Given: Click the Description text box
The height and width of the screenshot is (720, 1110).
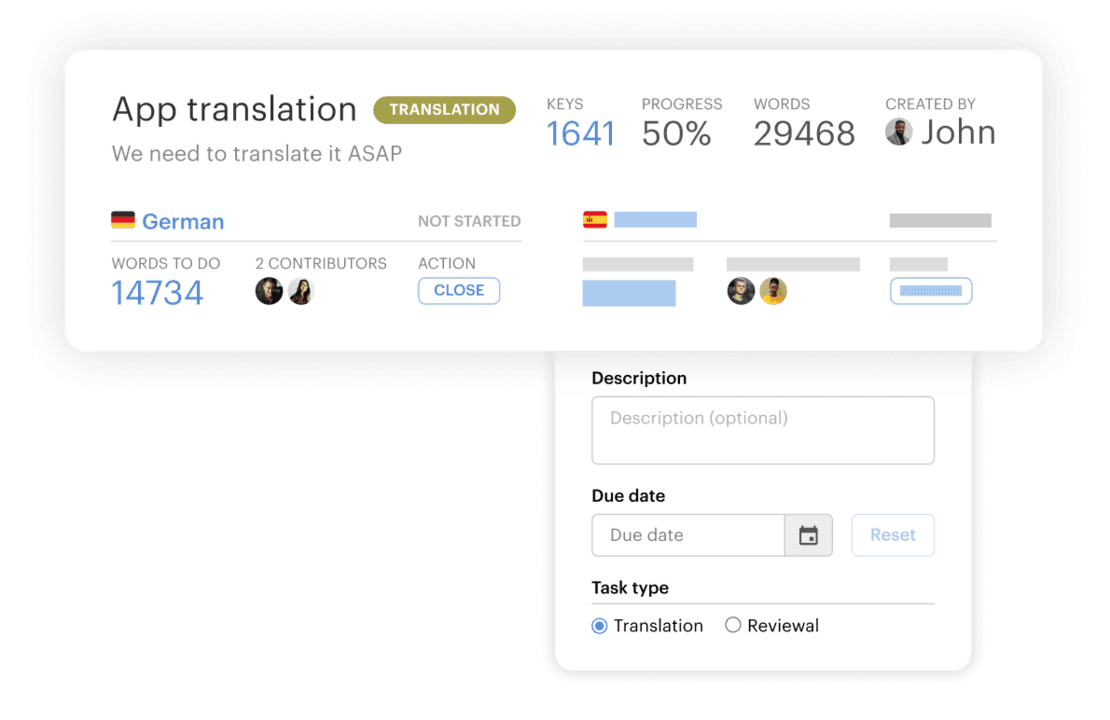Looking at the screenshot, I should pos(763,430).
